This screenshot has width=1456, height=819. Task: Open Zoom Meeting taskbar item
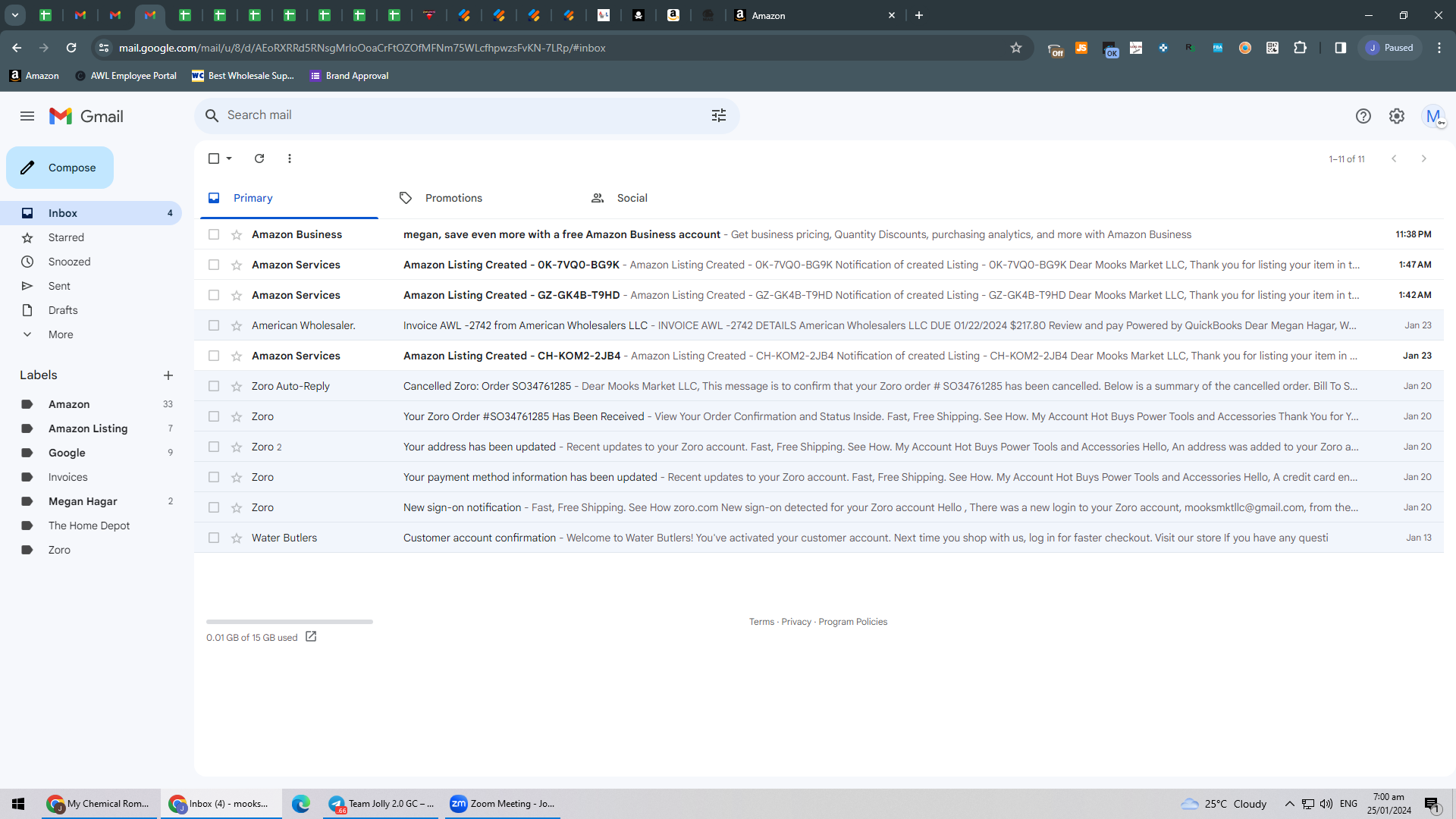click(x=503, y=804)
